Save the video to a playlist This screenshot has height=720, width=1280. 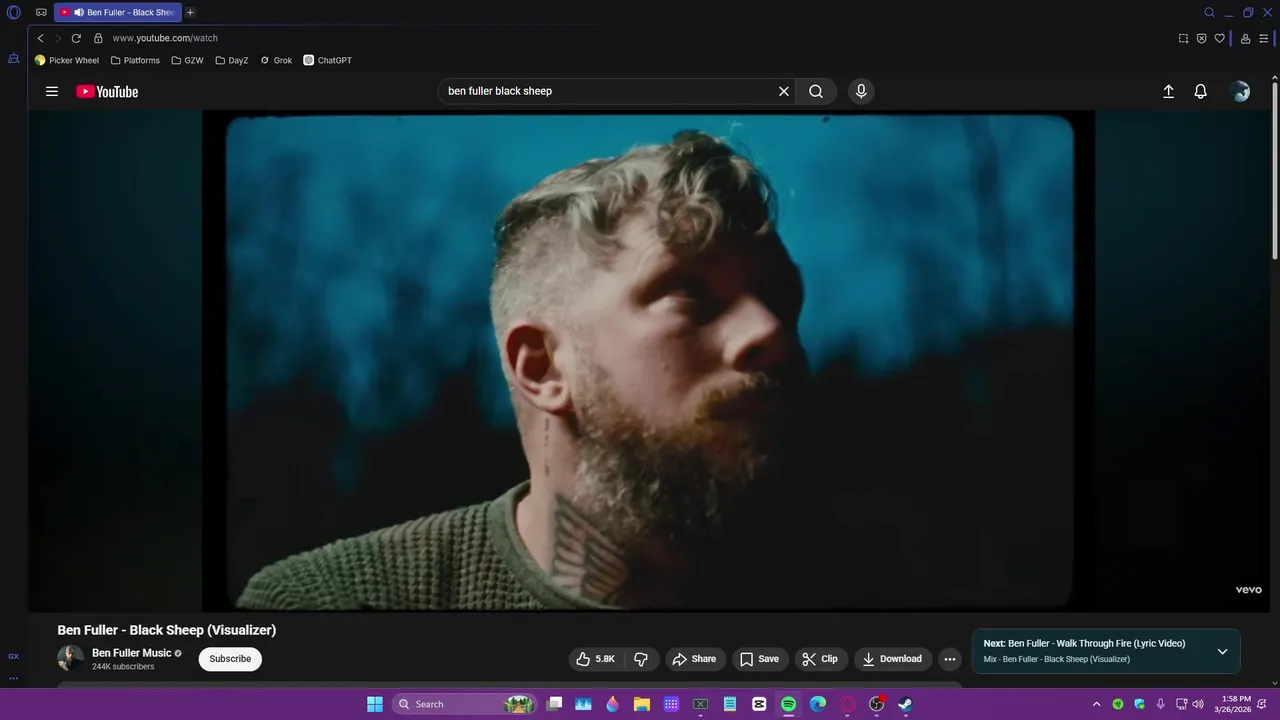pyautogui.click(x=759, y=659)
